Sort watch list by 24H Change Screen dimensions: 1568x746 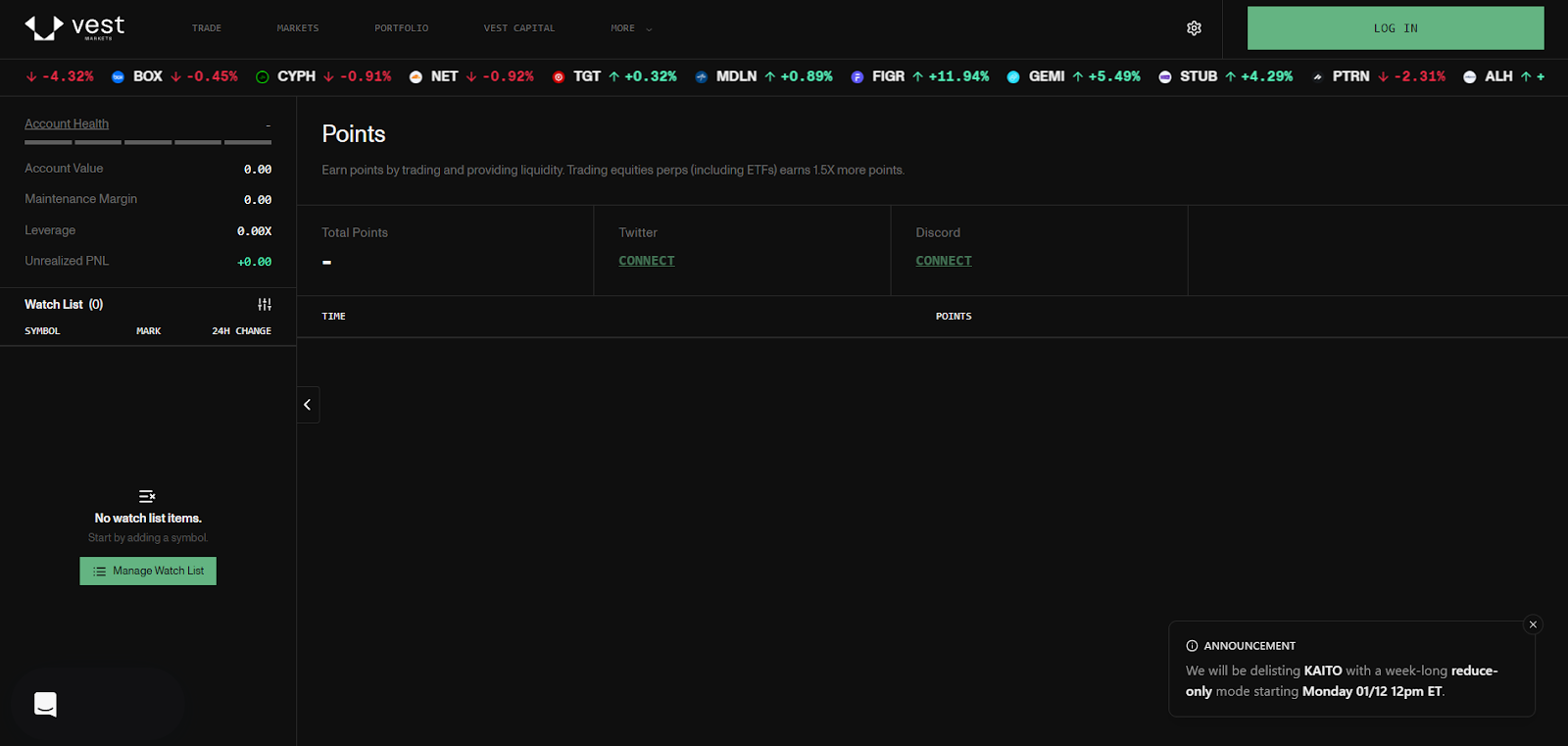point(242,331)
